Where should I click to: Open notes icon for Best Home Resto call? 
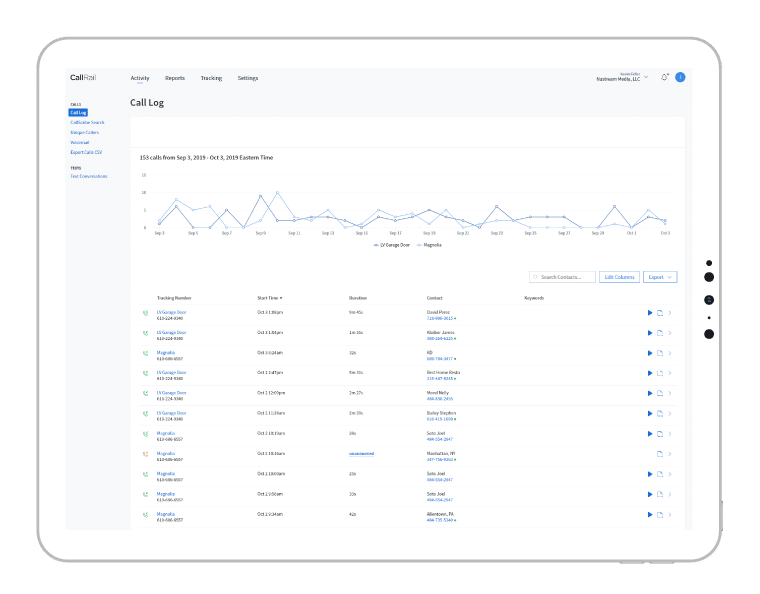(x=660, y=373)
